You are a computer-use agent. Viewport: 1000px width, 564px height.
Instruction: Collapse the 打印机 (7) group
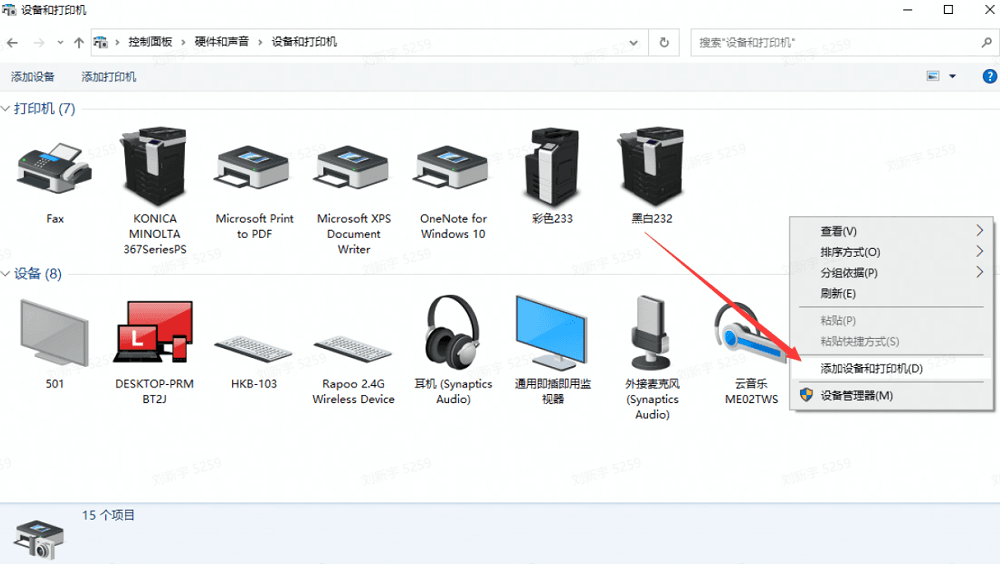coord(7,109)
